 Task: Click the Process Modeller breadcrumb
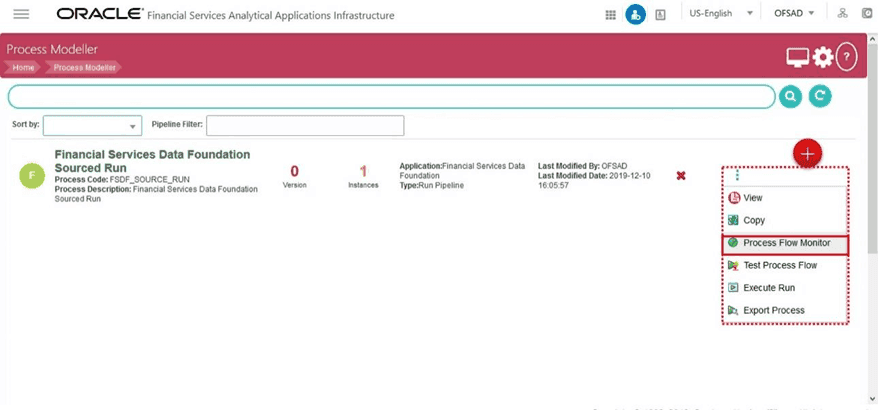pos(84,68)
